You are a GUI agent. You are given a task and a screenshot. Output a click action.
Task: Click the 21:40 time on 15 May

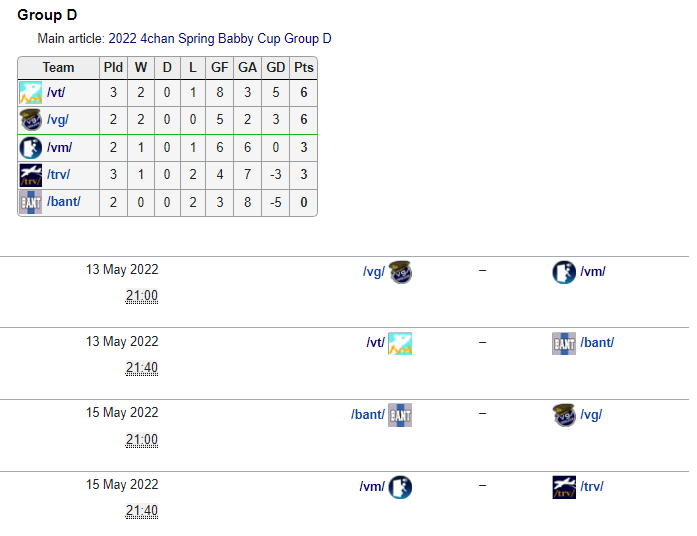pyautogui.click(x=142, y=511)
